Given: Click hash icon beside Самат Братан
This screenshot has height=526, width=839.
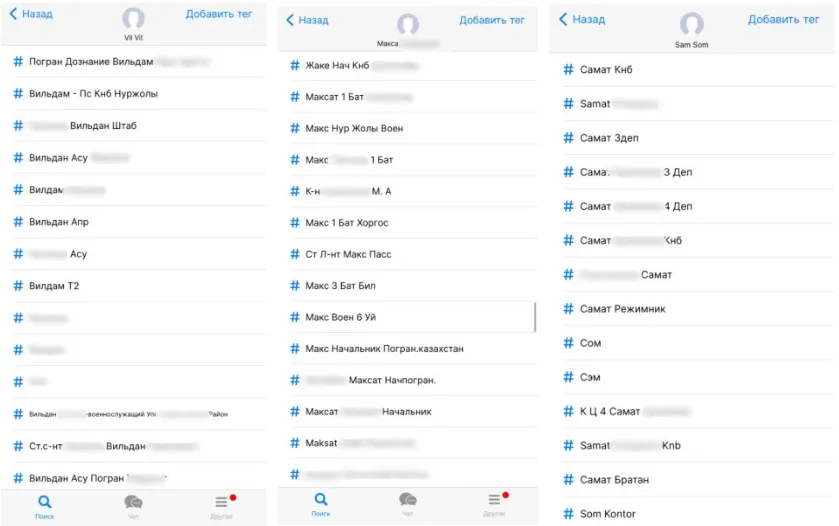Looking at the screenshot, I should pos(569,480).
